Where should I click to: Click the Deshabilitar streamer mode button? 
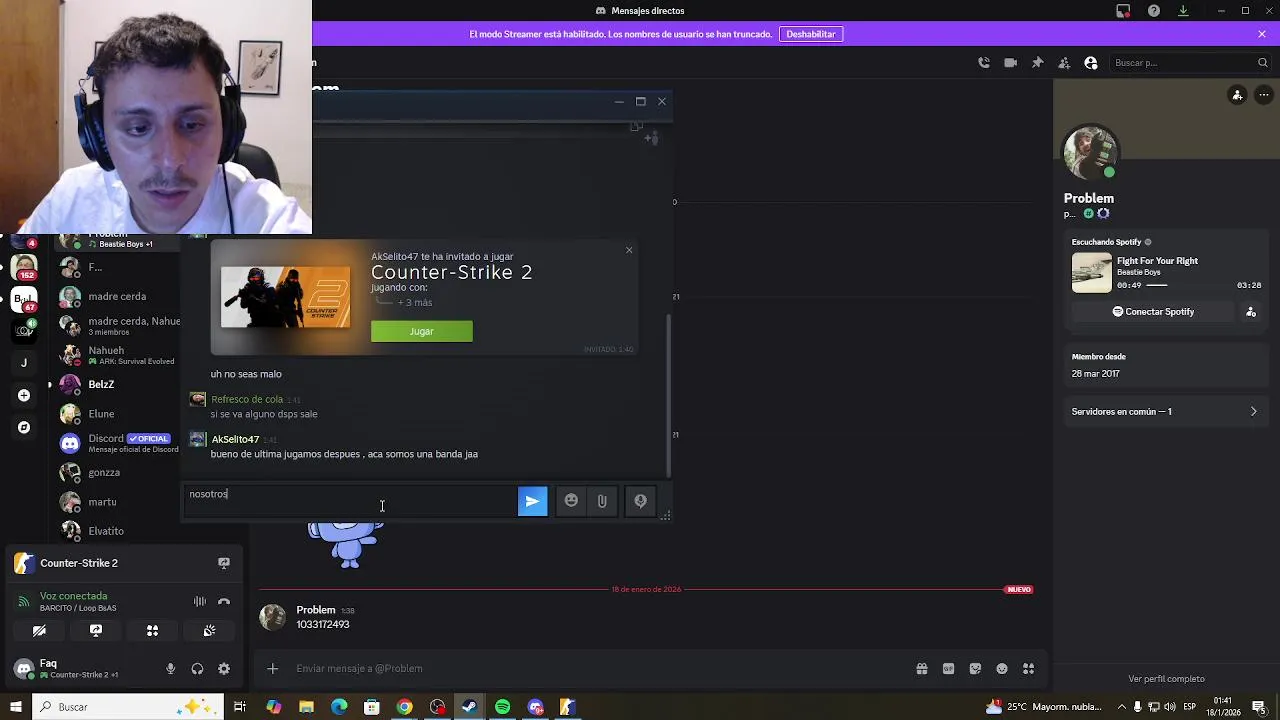click(x=811, y=34)
